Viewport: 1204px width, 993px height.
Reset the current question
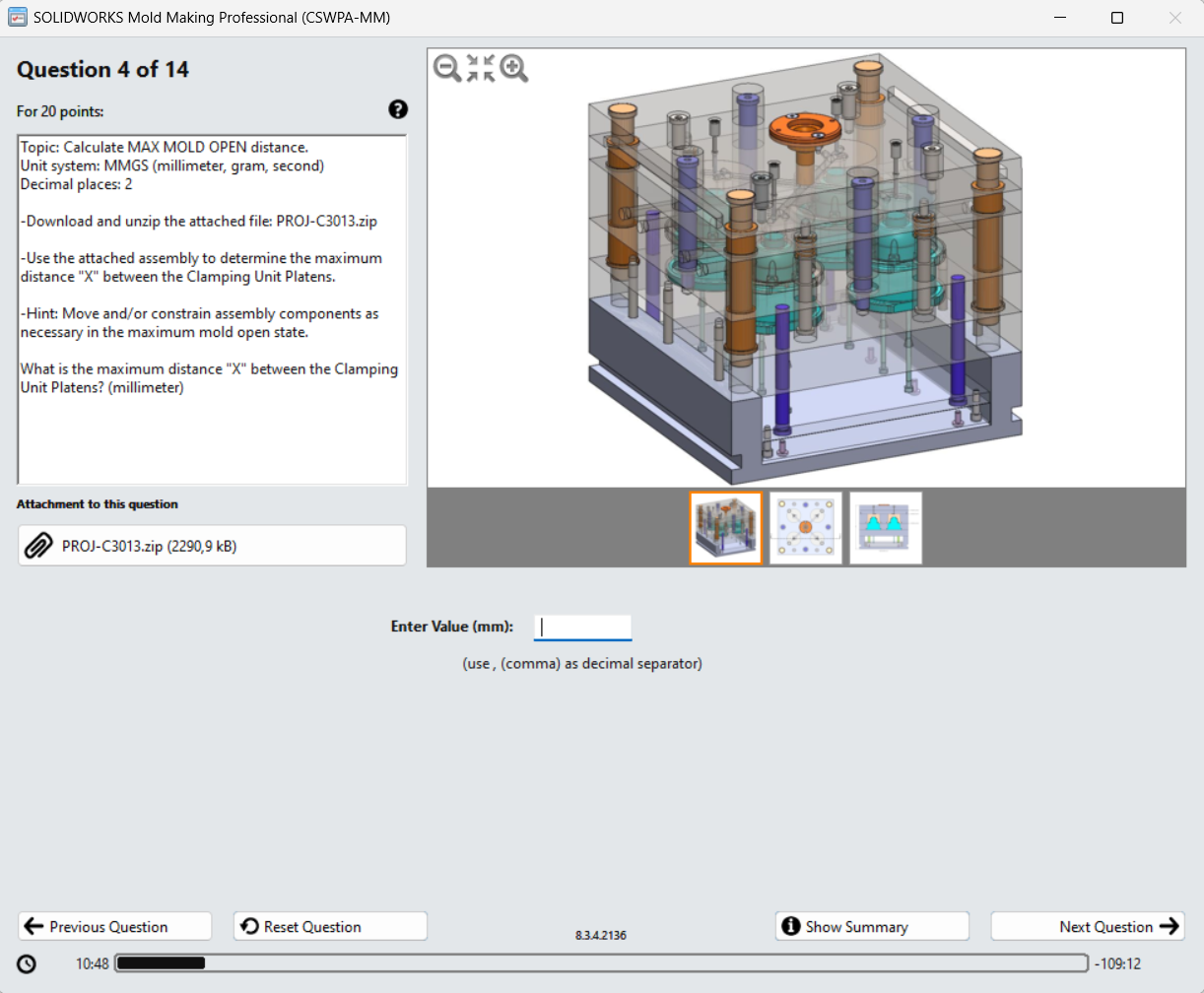point(330,926)
